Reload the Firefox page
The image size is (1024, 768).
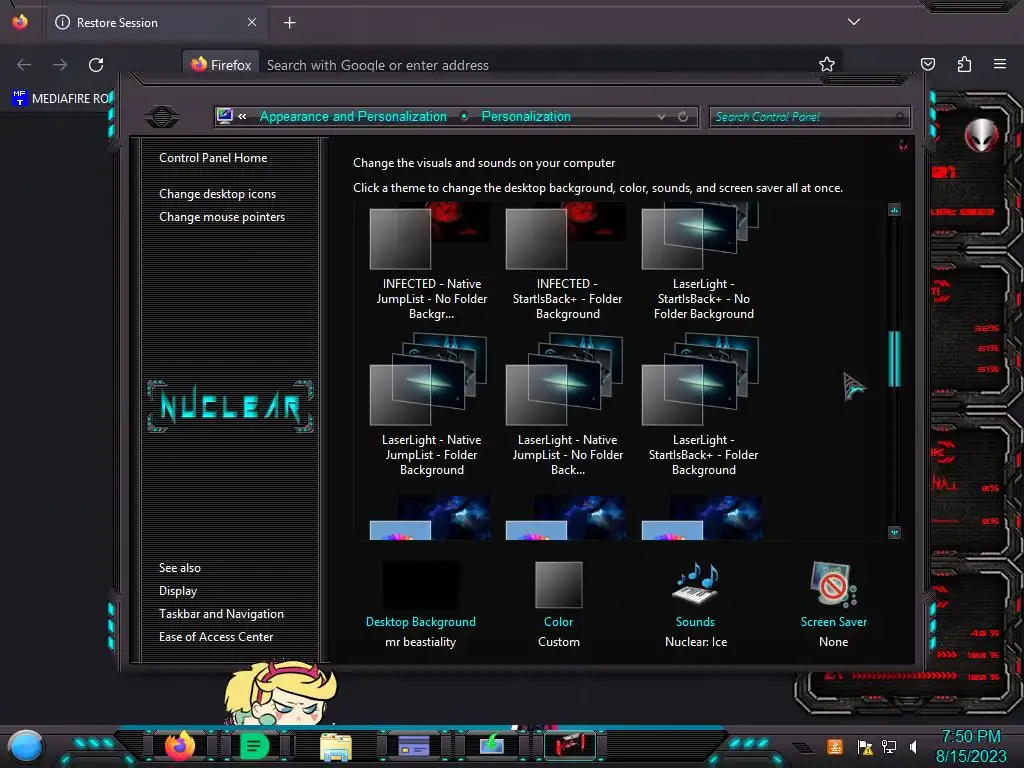[x=96, y=65]
